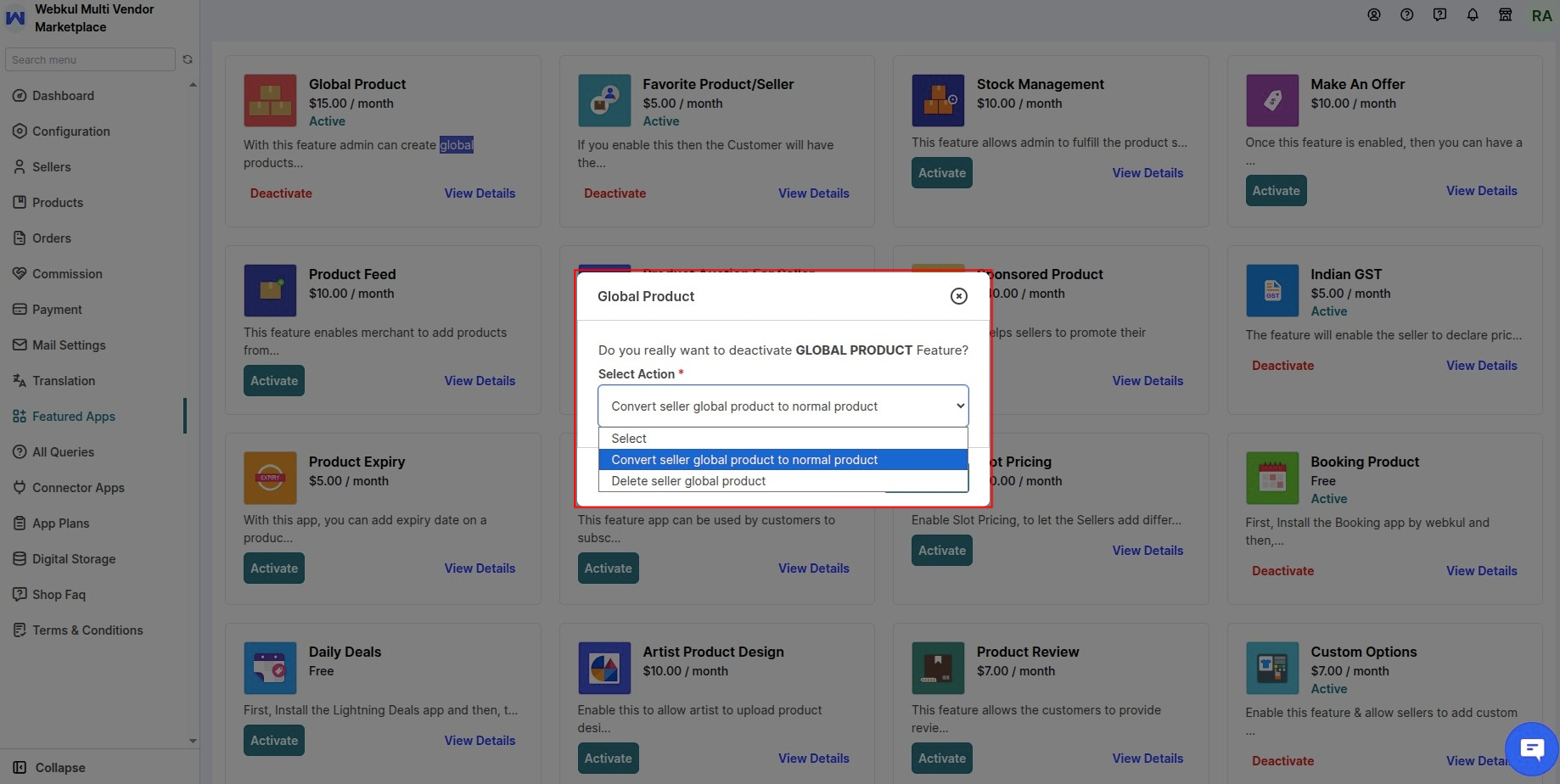Deactivate the Indian GST feature
This screenshot has width=1560, height=784.
1282,366
